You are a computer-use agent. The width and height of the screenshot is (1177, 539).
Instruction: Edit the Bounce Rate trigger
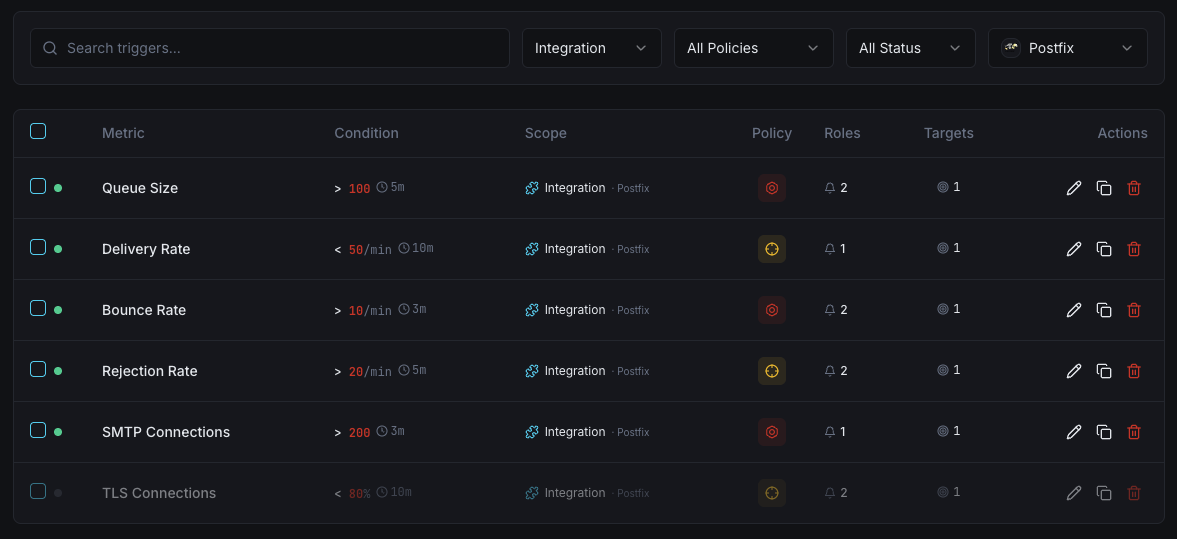[1073, 309]
